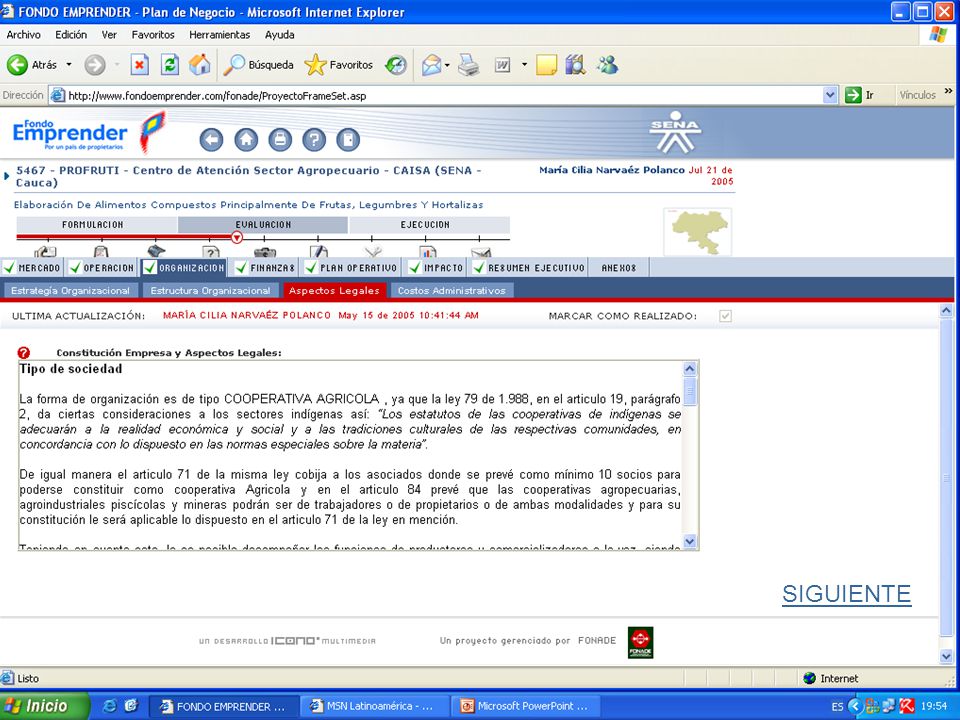Click the red question mark help icon
This screenshot has height=720, width=960.
coord(24,353)
